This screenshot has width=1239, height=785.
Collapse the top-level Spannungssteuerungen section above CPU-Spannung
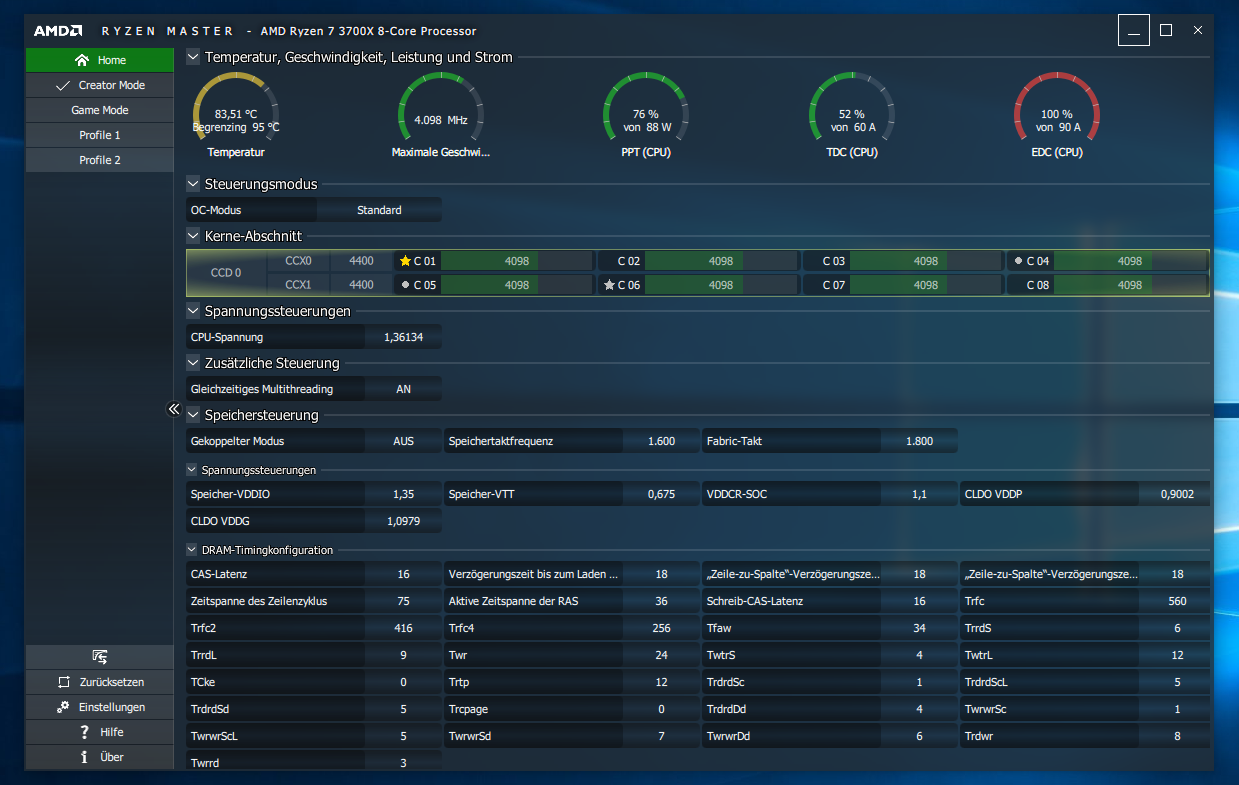[193, 311]
